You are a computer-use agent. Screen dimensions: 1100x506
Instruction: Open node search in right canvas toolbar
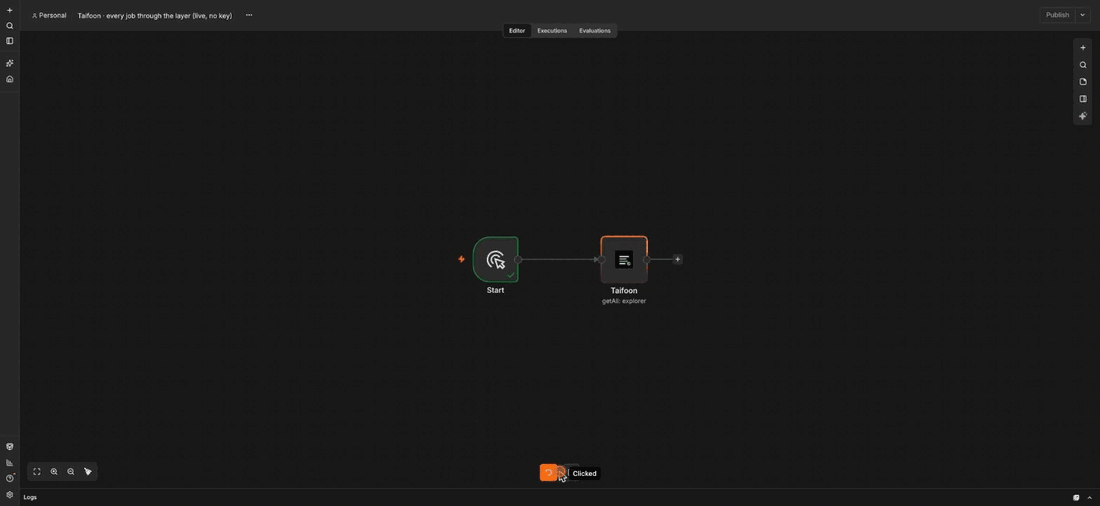[1082, 65]
